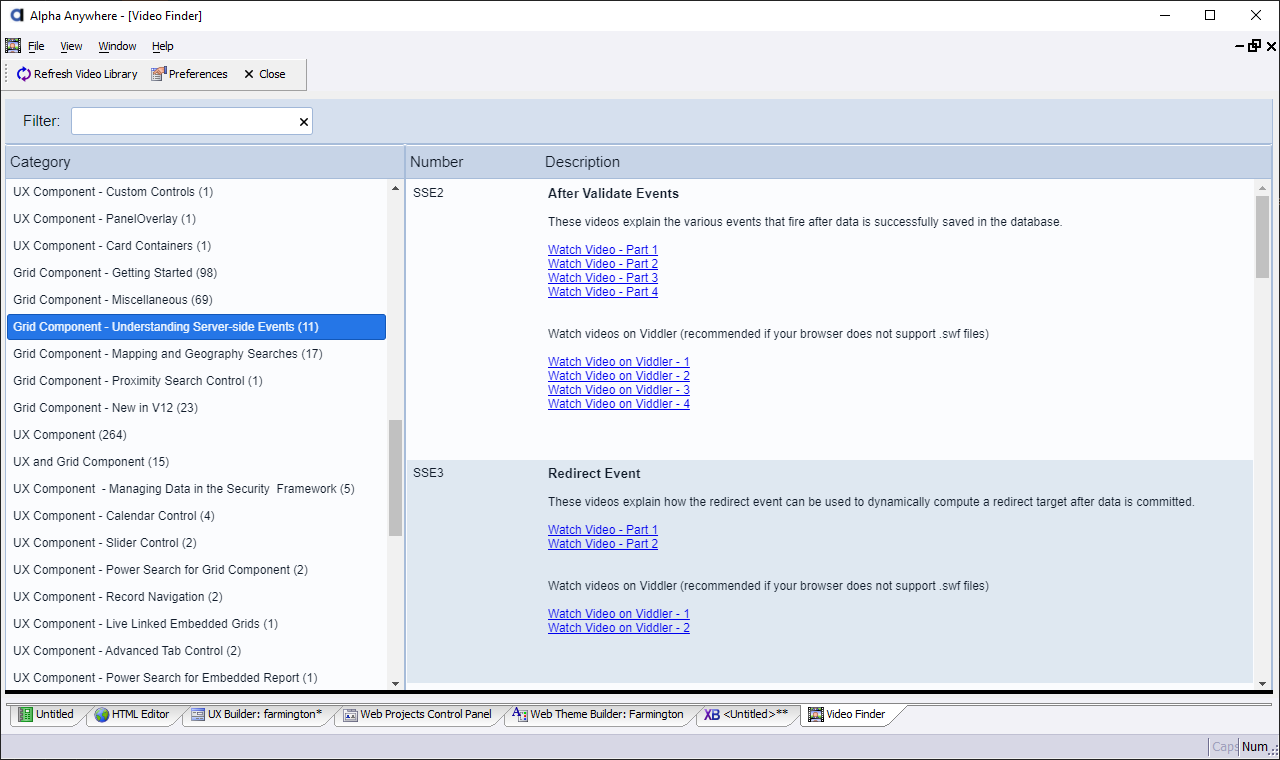Viewport: 1280px width, 760px height.
Task: Open the View menu
Action: [x=71, y=46]
